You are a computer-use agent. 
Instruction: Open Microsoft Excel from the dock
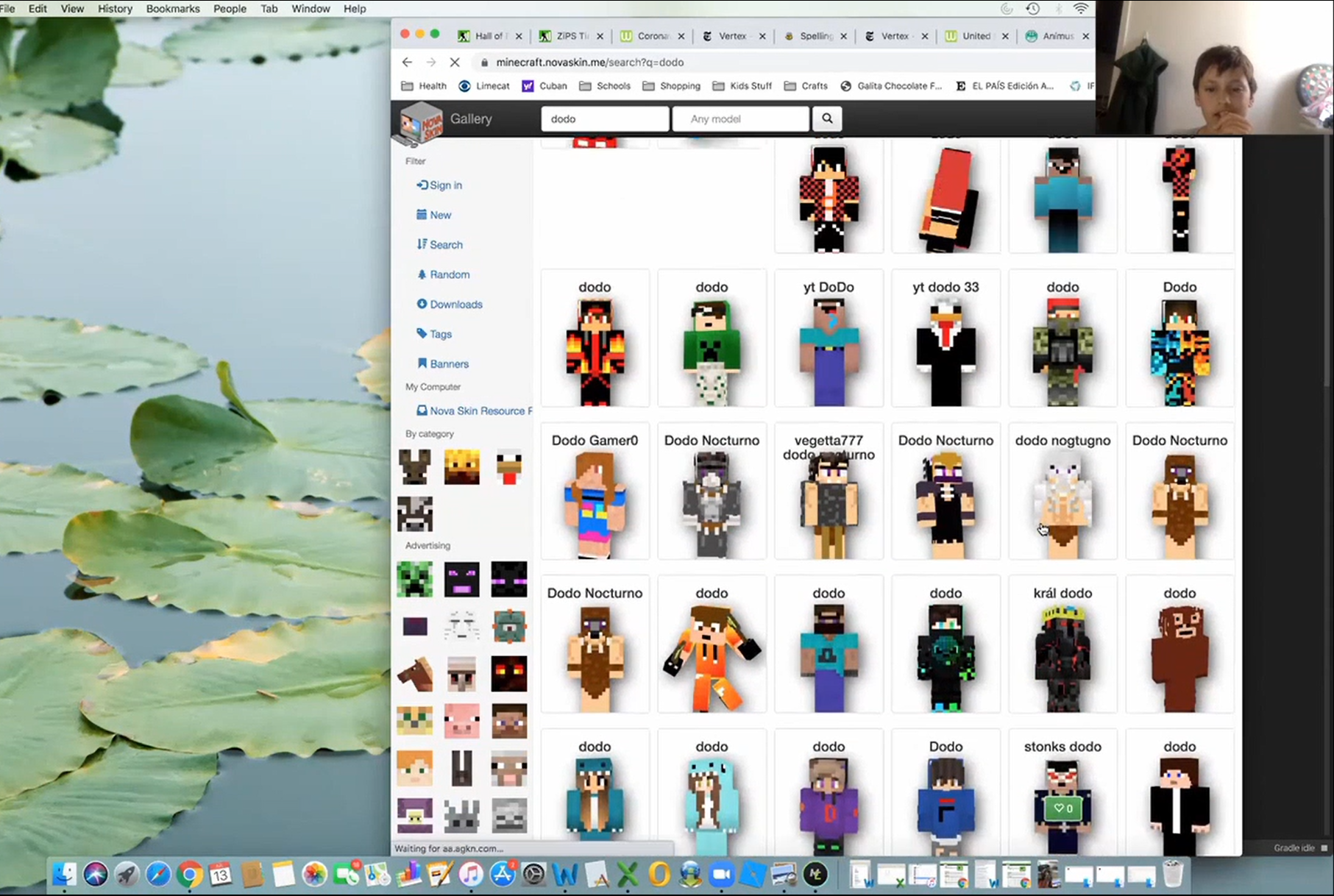(628, 874)
